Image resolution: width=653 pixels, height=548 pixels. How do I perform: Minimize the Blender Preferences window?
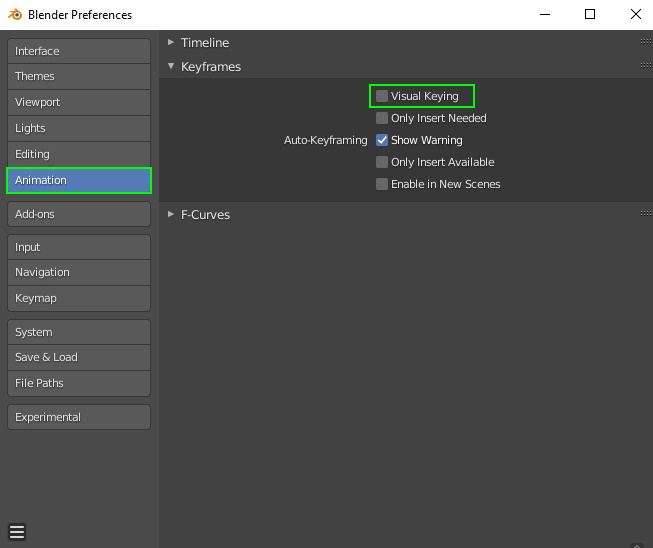coord(545,15)
